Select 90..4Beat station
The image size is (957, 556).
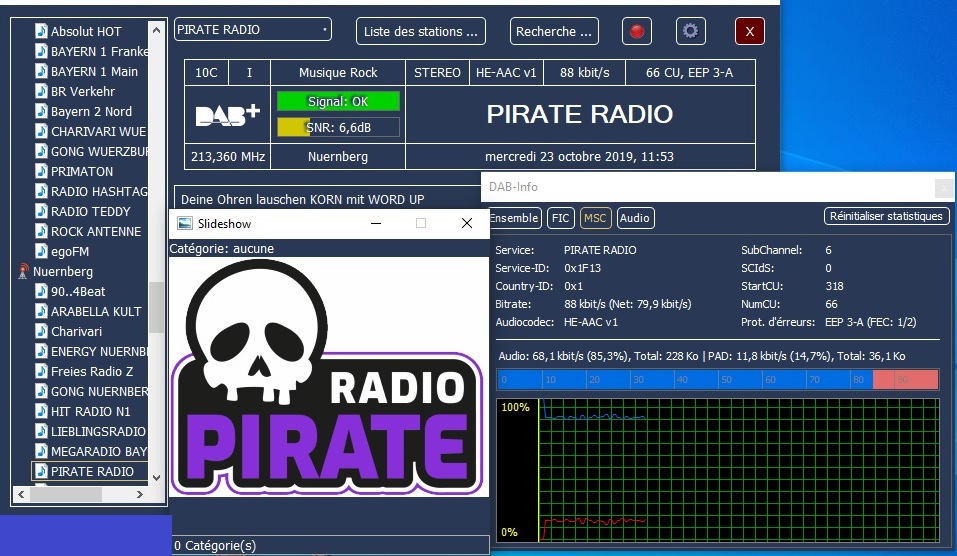point(78,291)
